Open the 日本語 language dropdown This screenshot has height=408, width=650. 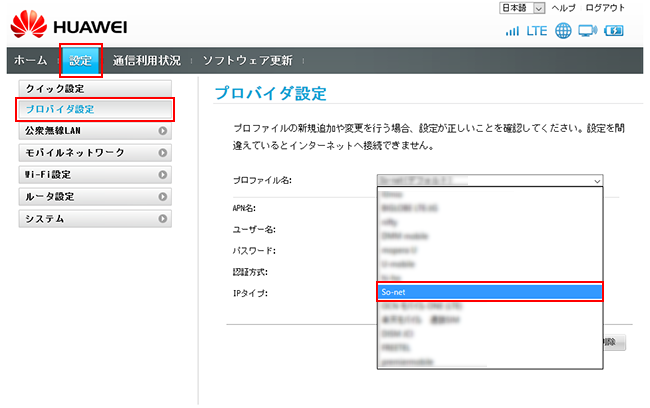tap(521, 8)
